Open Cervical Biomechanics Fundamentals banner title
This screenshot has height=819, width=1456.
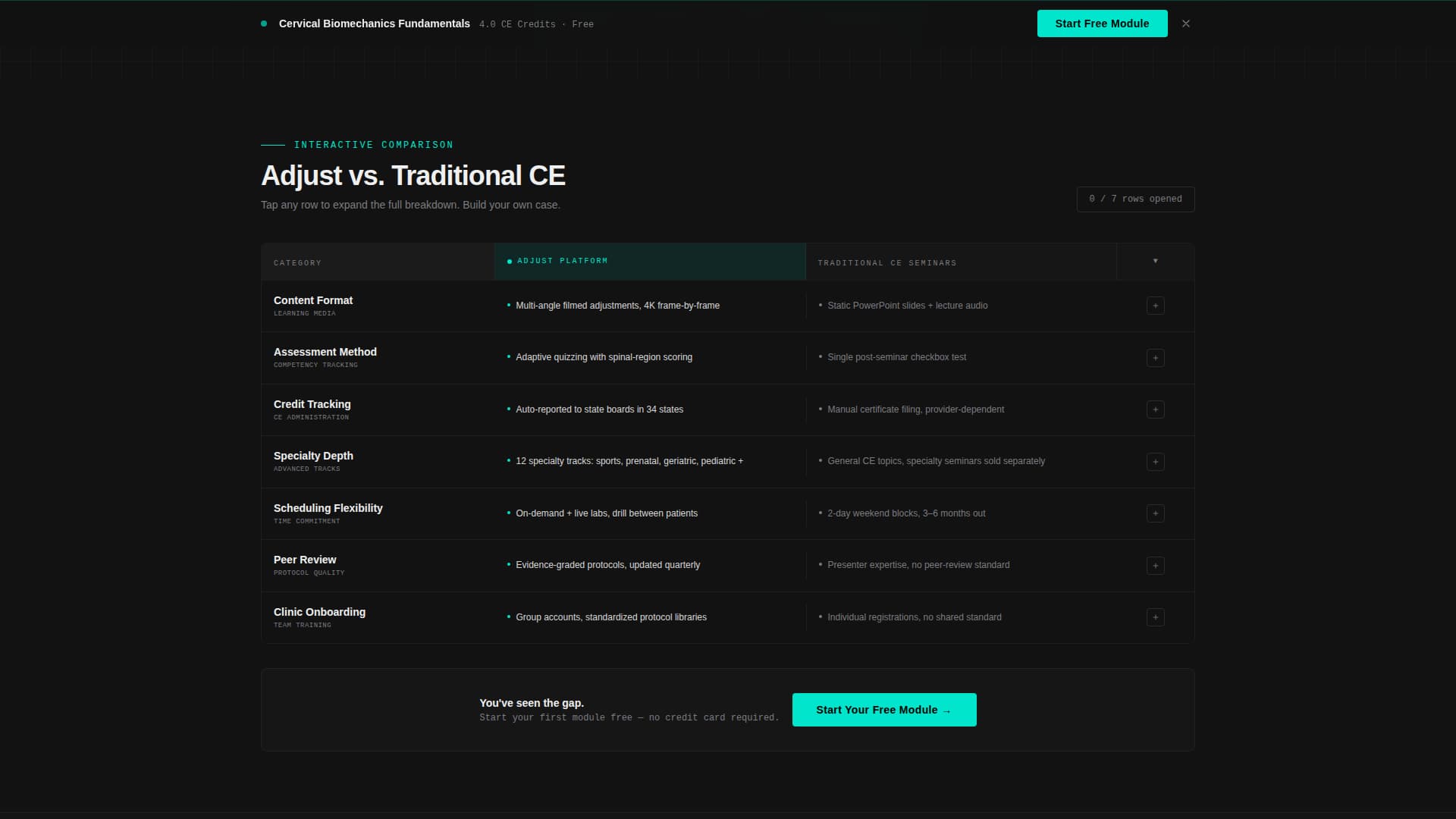[375, 24]
